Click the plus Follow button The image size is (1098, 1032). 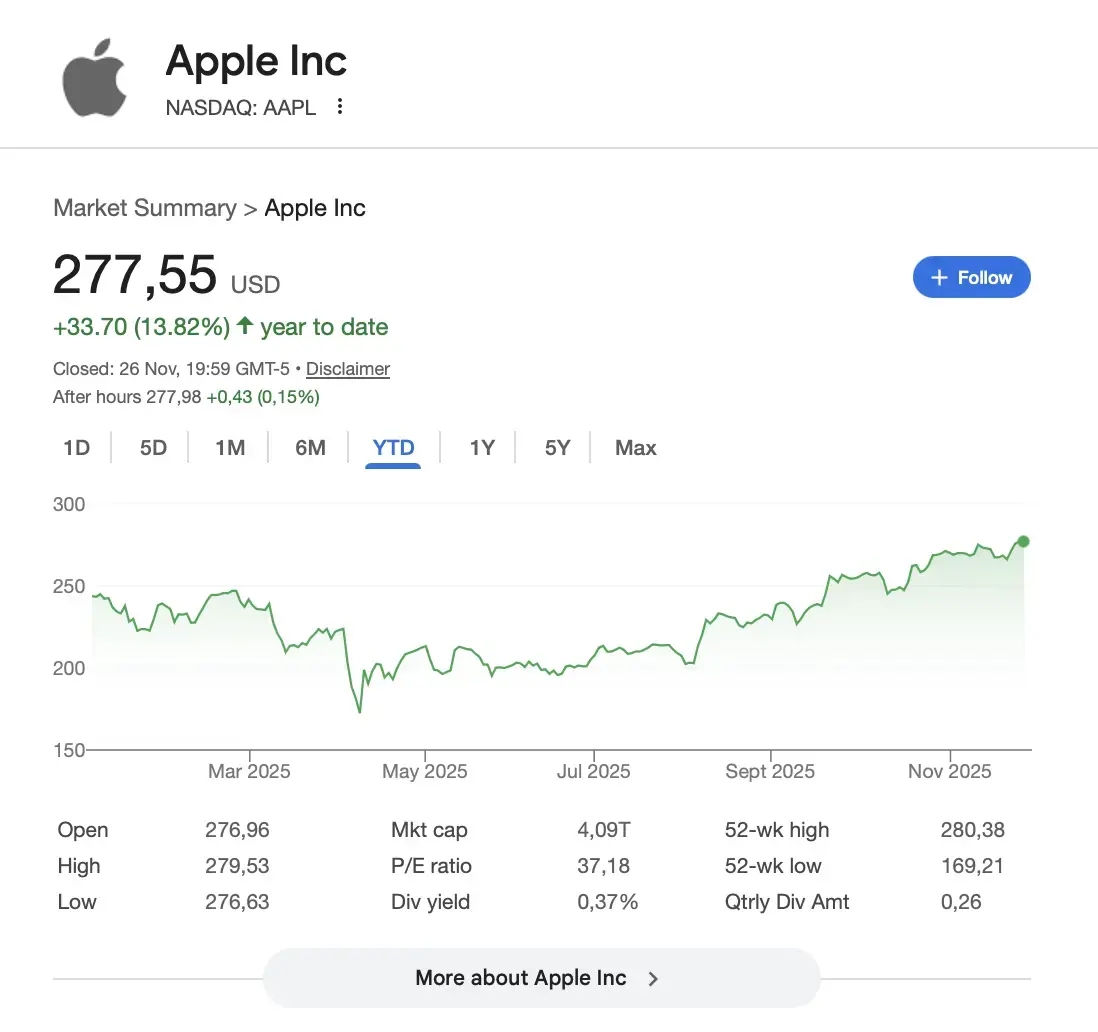coord(971,278)
